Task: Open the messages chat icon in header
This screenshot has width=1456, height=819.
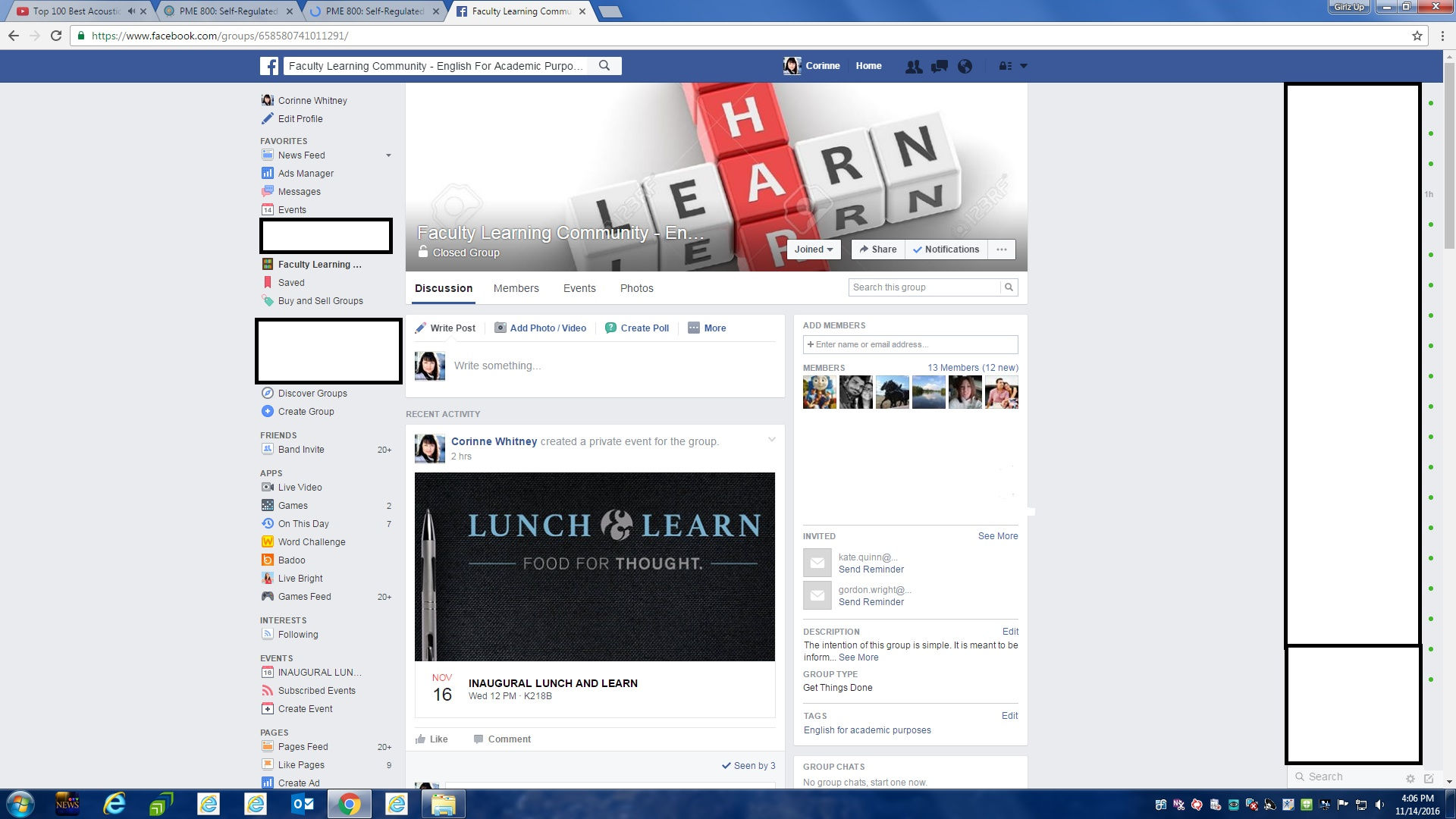Action: (940, 67)
